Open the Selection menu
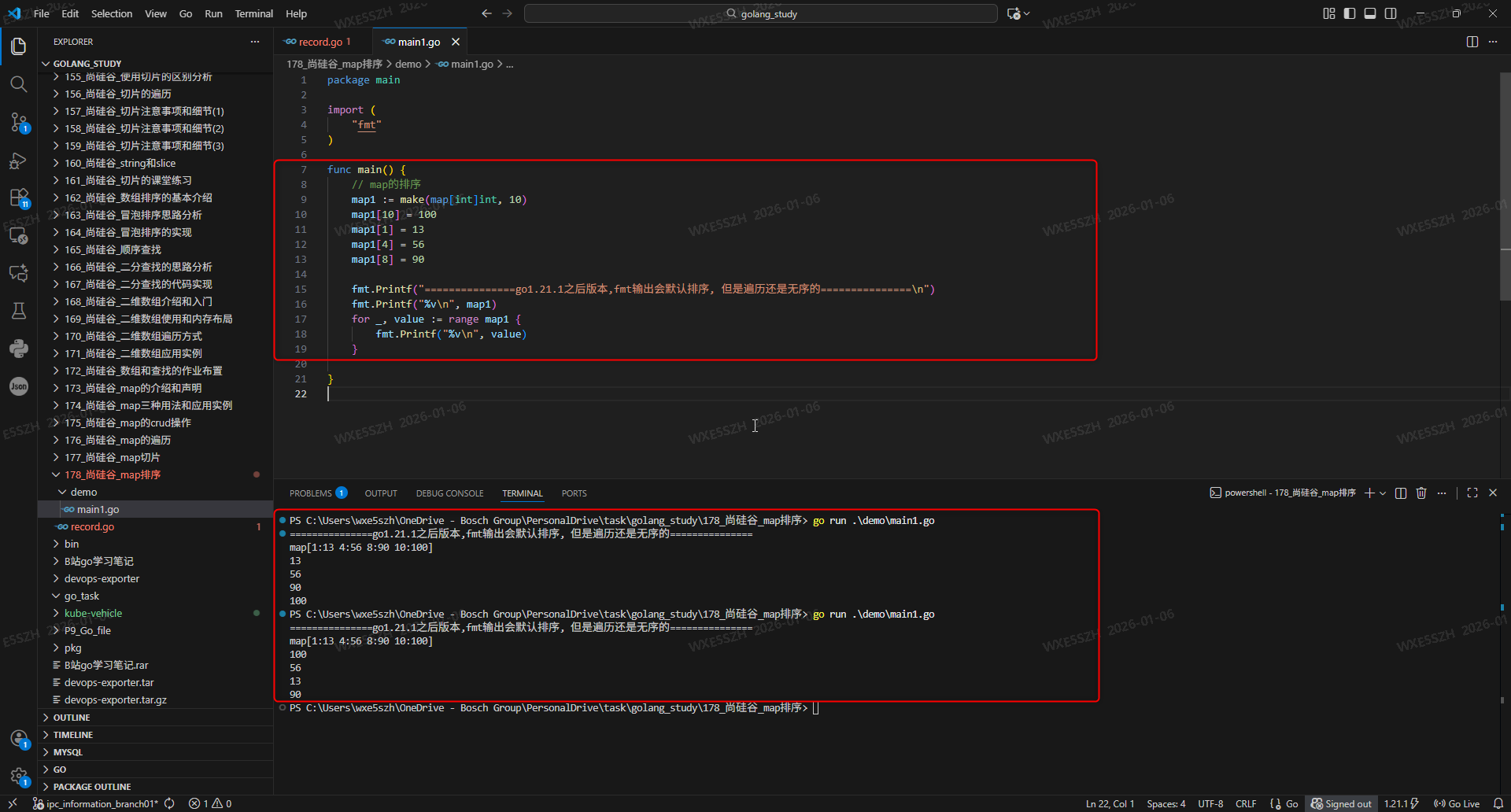1511x812 pixels. click(x=112, y=13)
